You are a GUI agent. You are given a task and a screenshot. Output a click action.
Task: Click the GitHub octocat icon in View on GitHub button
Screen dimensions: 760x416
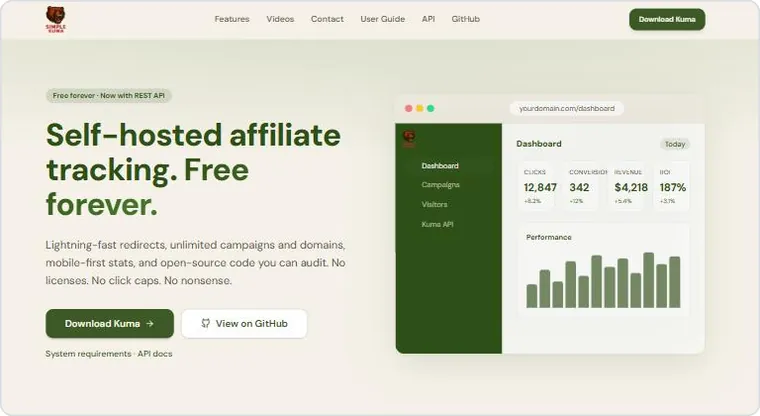click(x=206, y=323)
